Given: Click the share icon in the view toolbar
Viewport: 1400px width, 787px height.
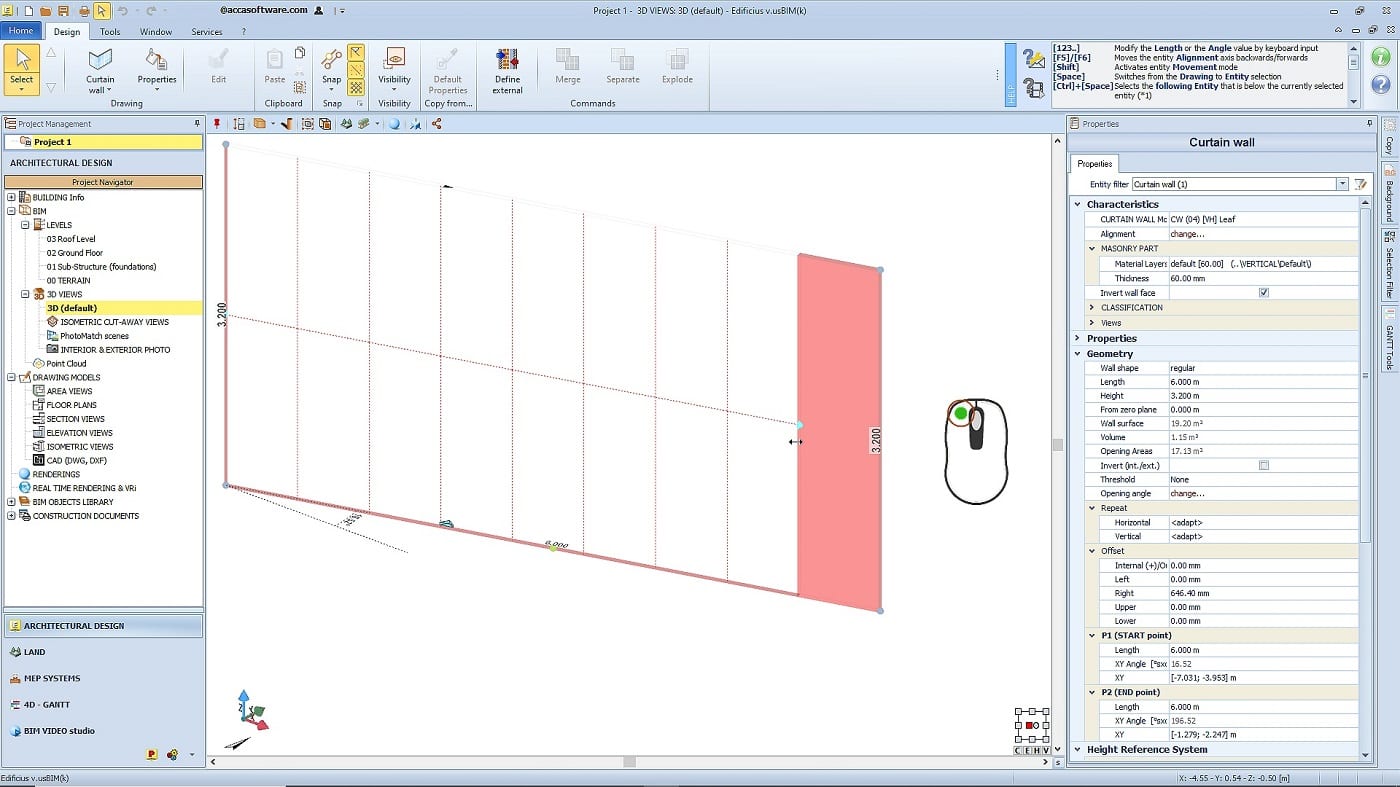Looking at the screenshot, I should click(x=437, y=124).
